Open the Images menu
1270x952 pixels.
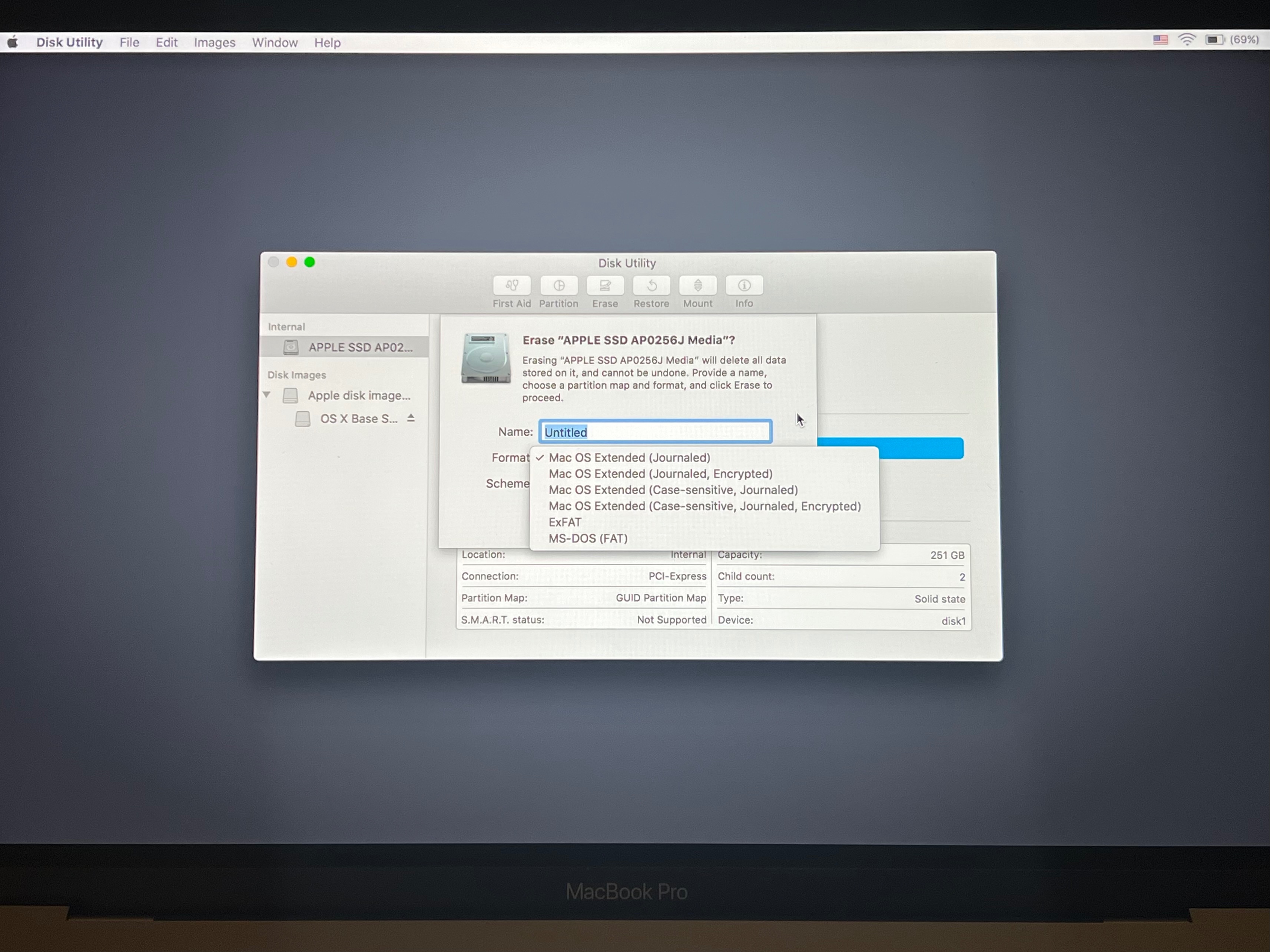(x=214, y=43)
